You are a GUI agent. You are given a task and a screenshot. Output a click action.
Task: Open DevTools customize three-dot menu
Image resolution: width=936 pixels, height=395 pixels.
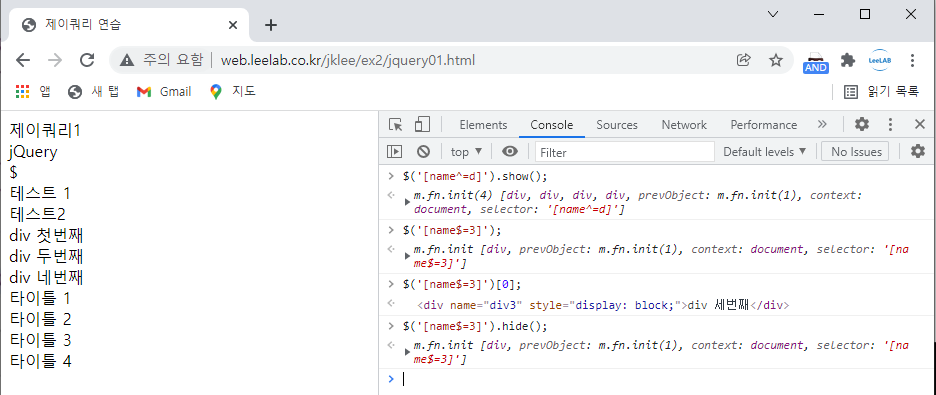[x=890, y=124]
